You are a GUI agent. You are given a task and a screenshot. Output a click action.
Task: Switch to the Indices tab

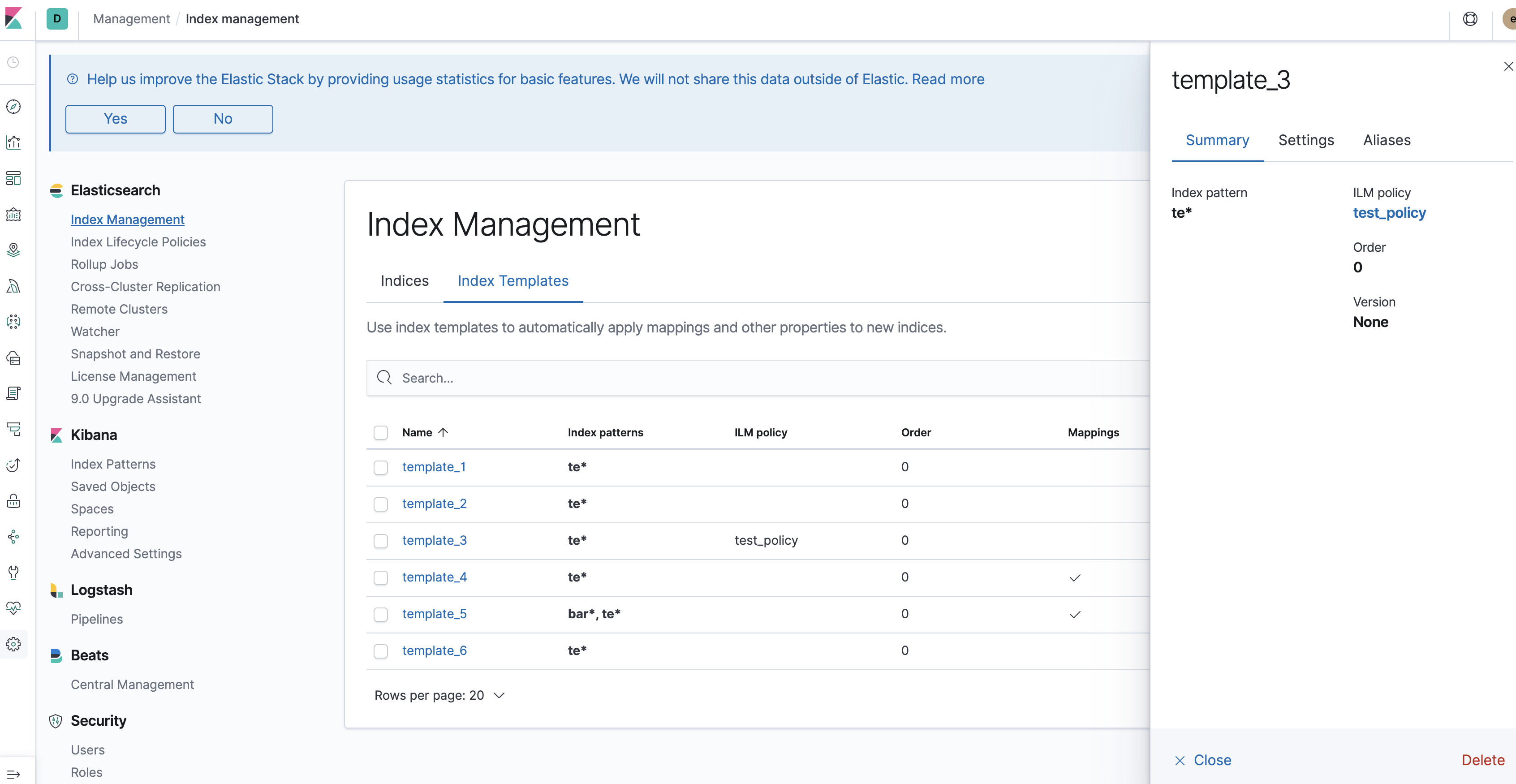pyautogui.click(x=404, y=281)
